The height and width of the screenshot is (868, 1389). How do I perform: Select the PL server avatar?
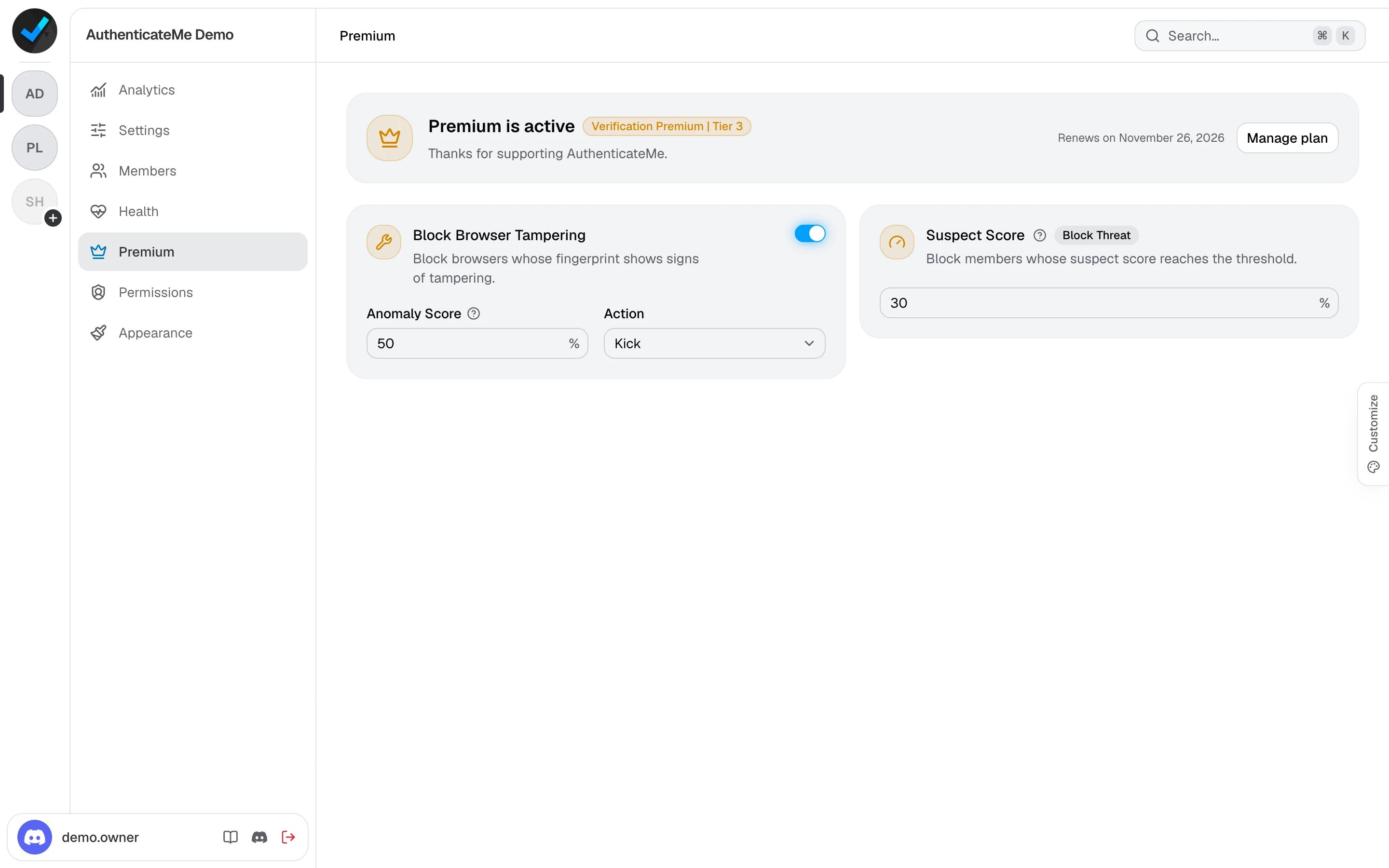(x=34, y=148)
